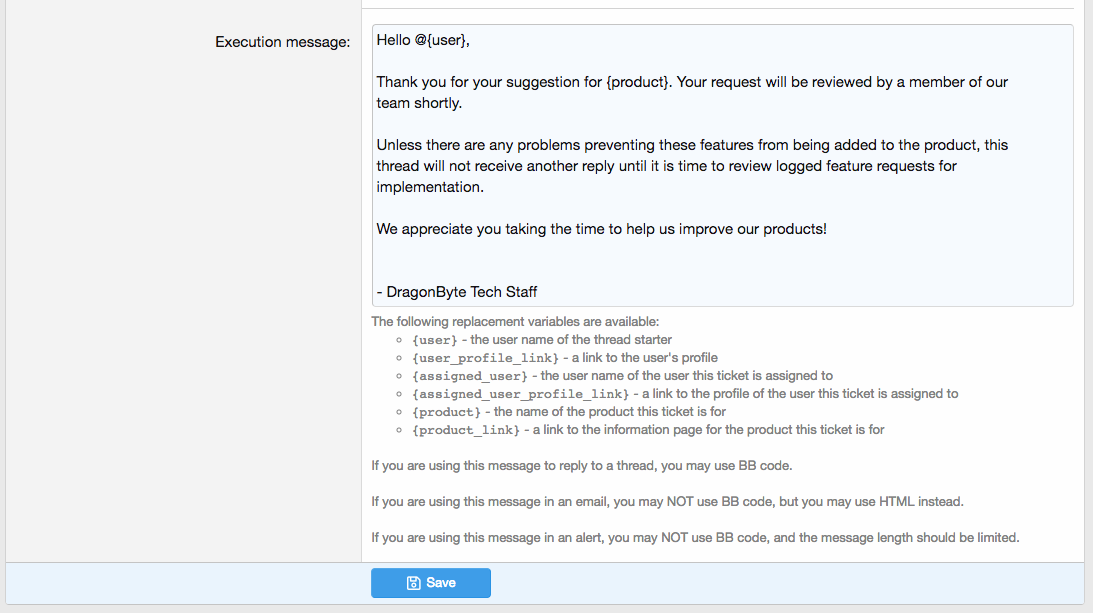The width and height of the screenshot is (1093, 613).
Task: Click 'The following replacement variables are available' text
Action: pyautogui.click(x=515, y=322)
